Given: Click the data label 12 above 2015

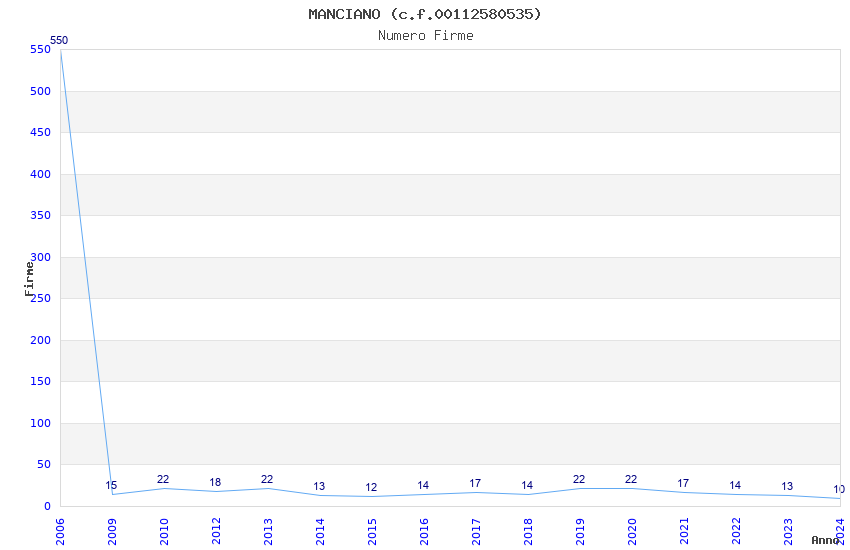Looking at the screenshot, I should (371, 487).
